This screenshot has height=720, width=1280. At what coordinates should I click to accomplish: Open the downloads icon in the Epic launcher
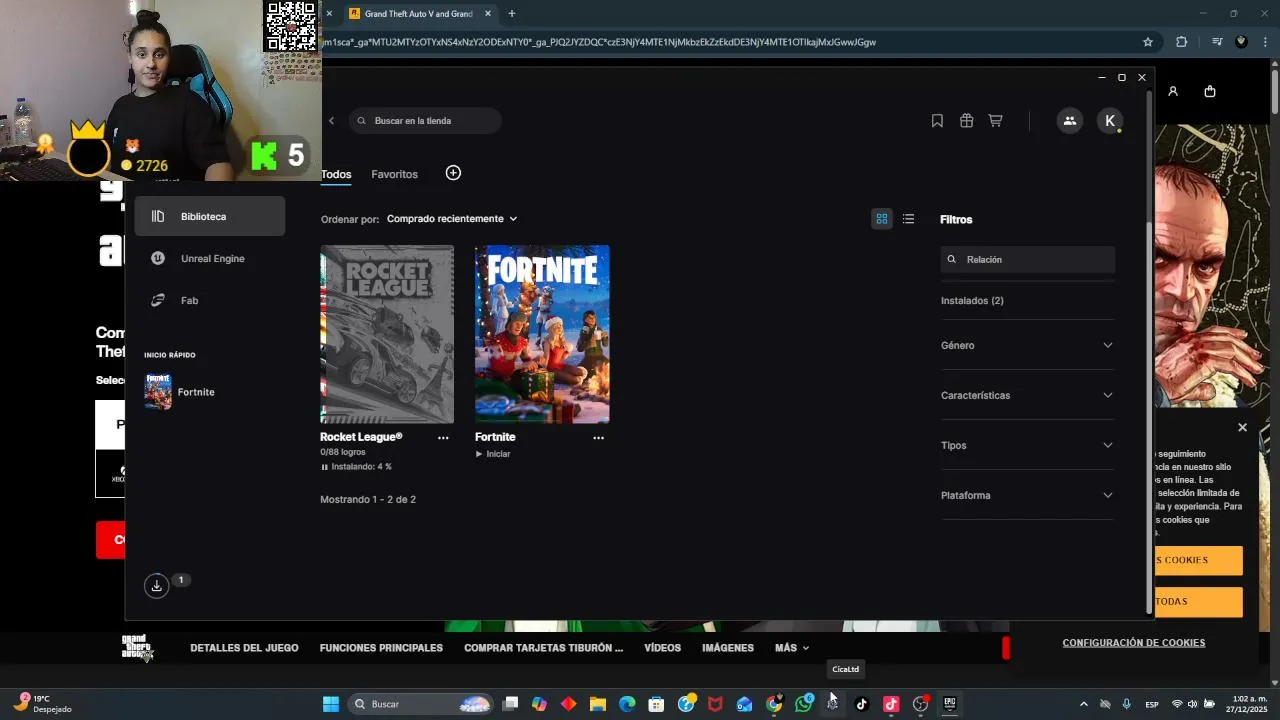(156, 586)
